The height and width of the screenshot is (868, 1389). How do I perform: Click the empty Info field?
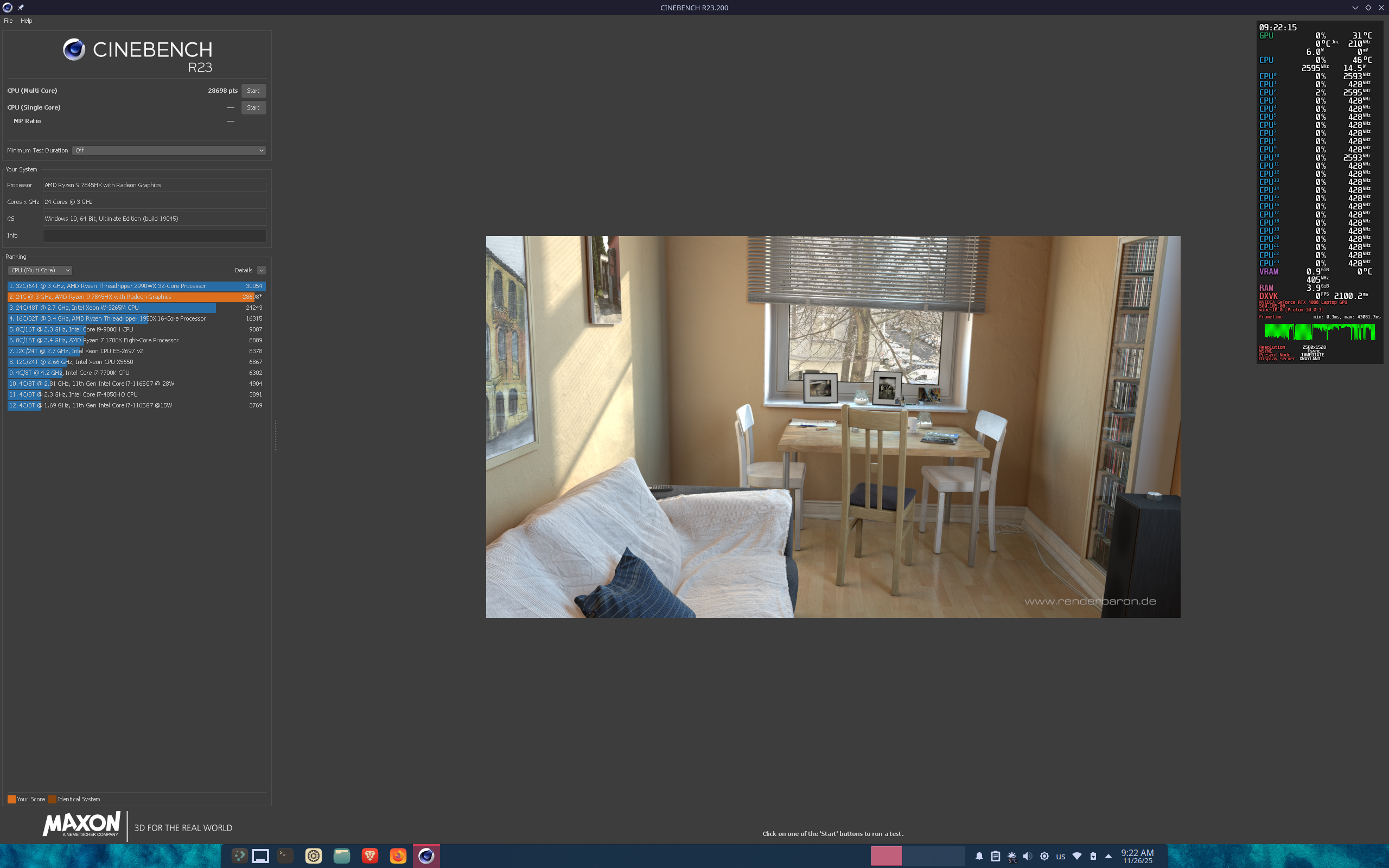[x=155, y=235]
